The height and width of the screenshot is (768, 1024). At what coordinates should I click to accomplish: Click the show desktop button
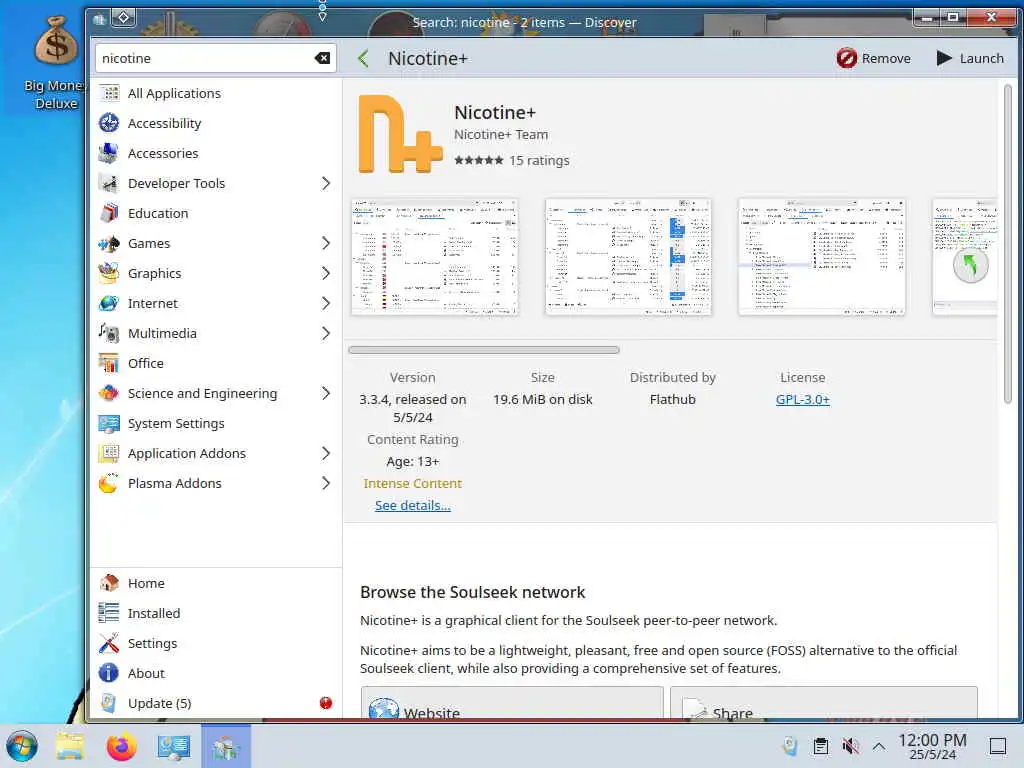[998, 746]
